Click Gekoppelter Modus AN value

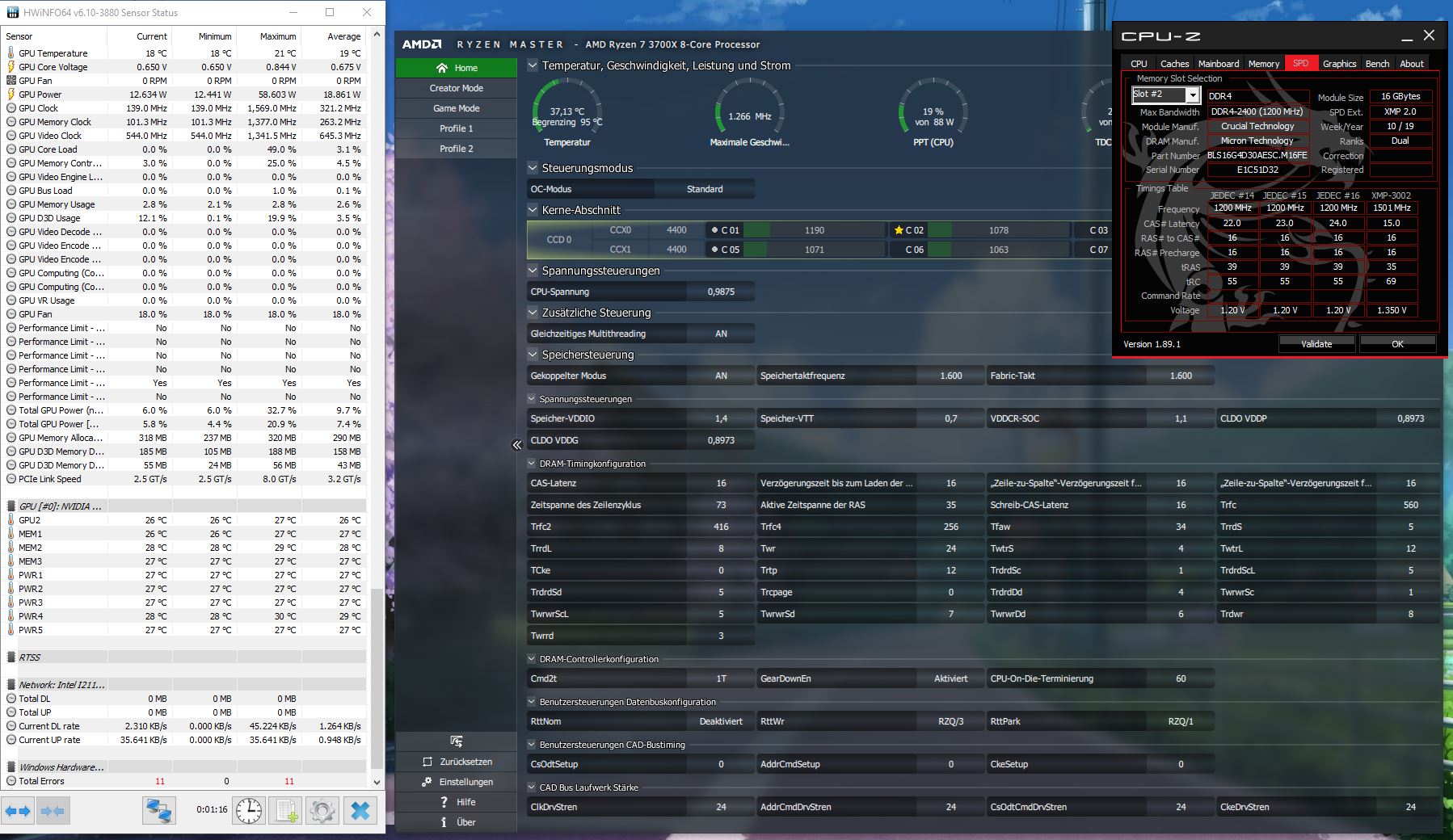pyautogui.click(x=721, y=376)
